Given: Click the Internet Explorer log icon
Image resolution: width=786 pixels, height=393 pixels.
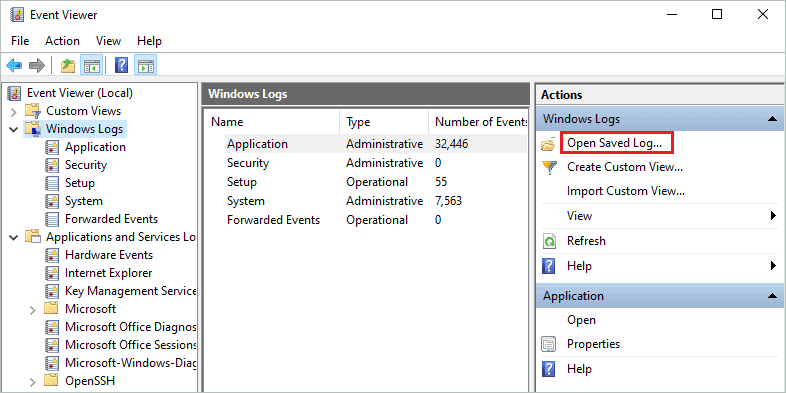Looking at the screenshot, I should [x=52, y=273].
